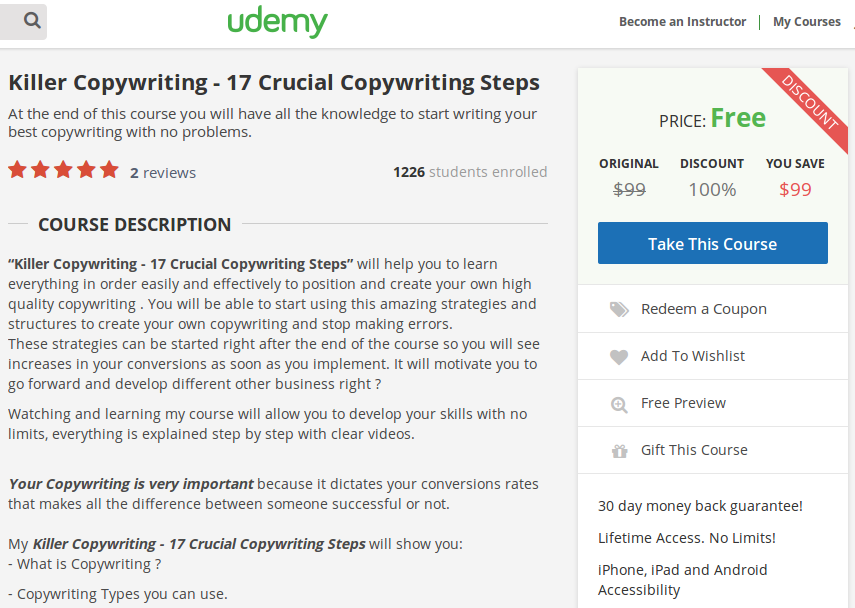
Task: Open My Courses in header
Action: point(806,22)
